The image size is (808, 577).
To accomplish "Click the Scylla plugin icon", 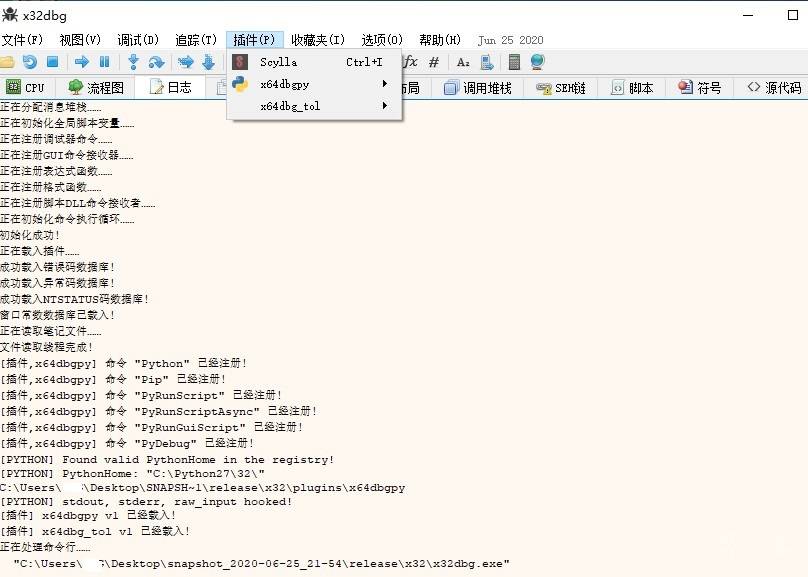I will [x=240, y=62].
